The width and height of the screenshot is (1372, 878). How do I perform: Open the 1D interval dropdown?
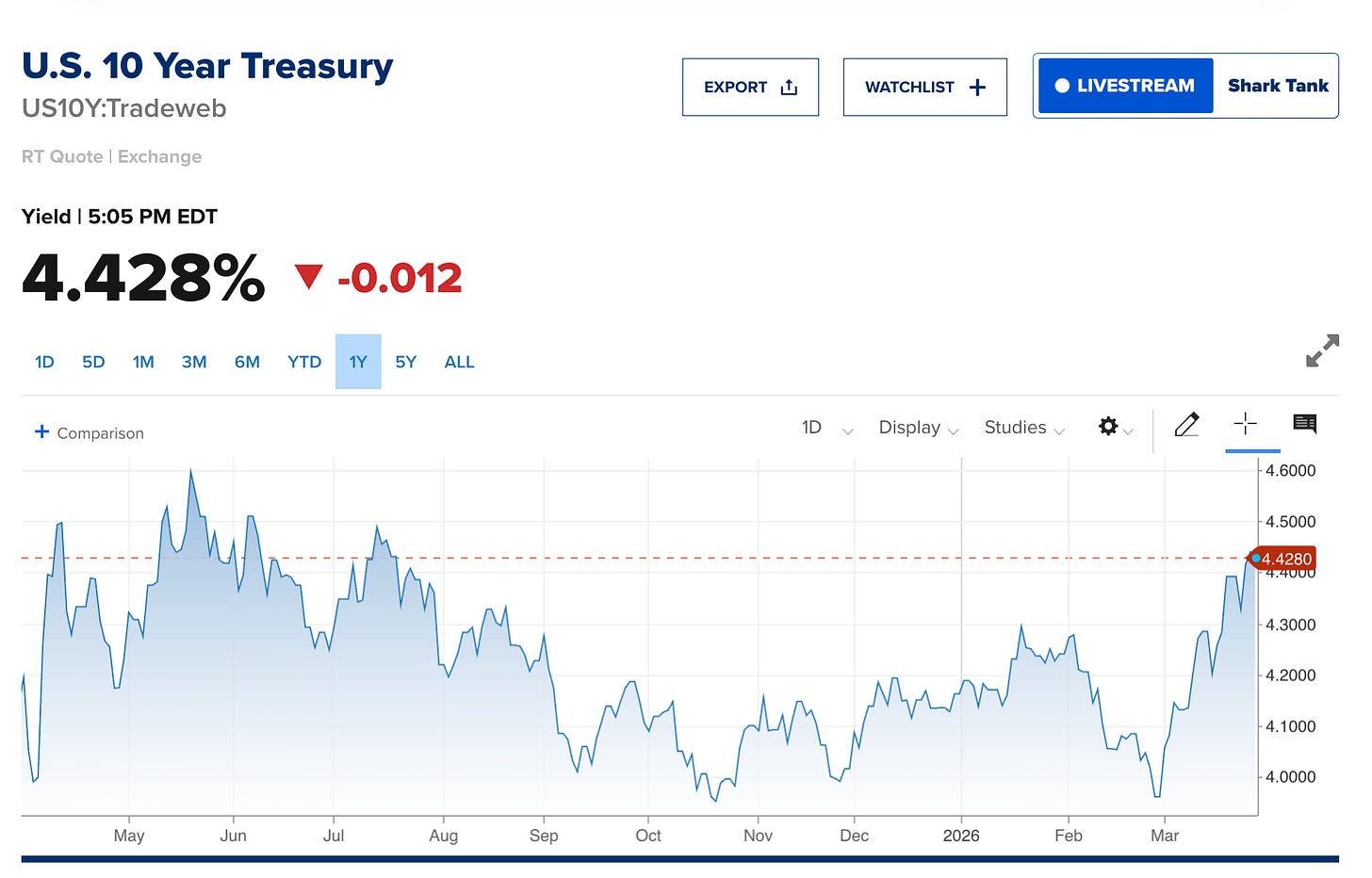coord(825,428)
